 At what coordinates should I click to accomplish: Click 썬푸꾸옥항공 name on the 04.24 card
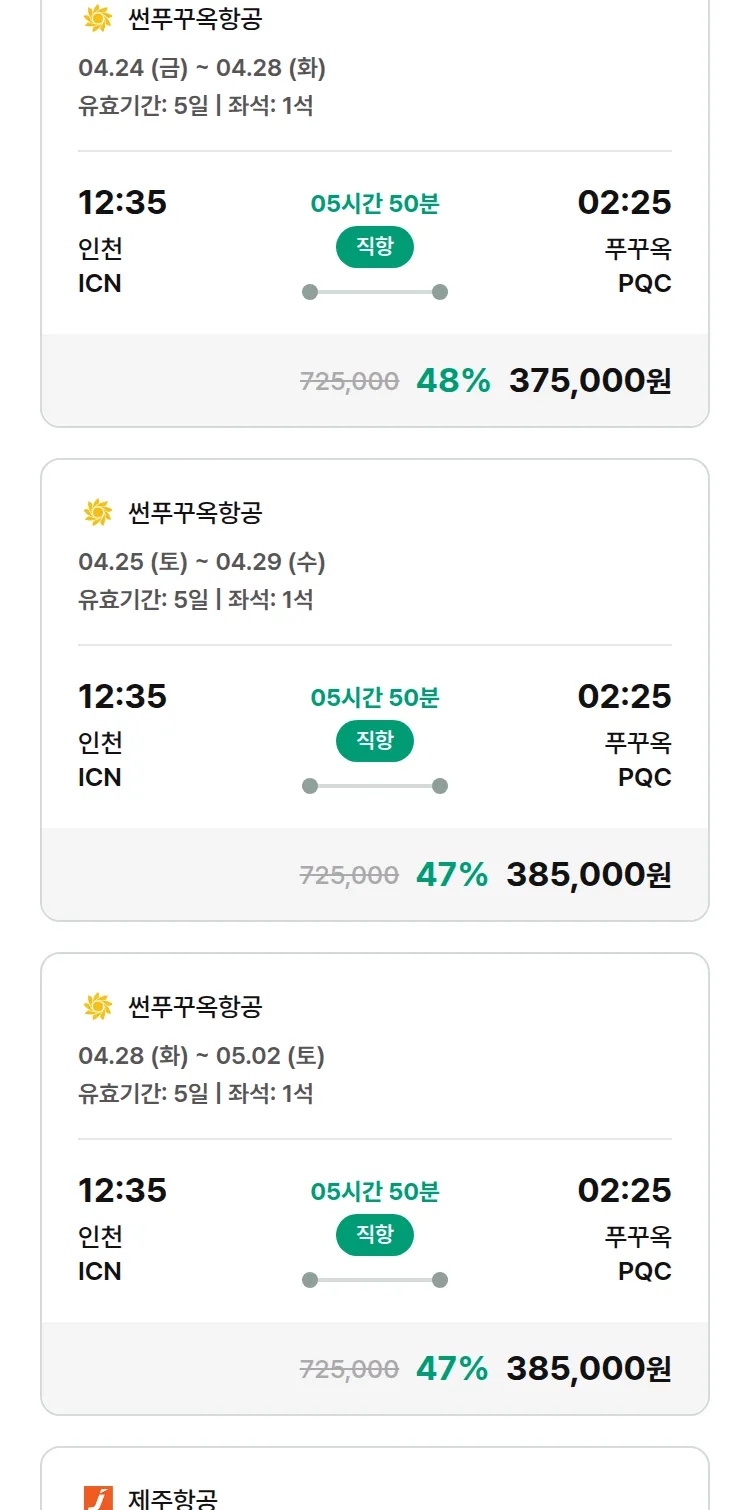pyautogui.click(x=195, y=18)
